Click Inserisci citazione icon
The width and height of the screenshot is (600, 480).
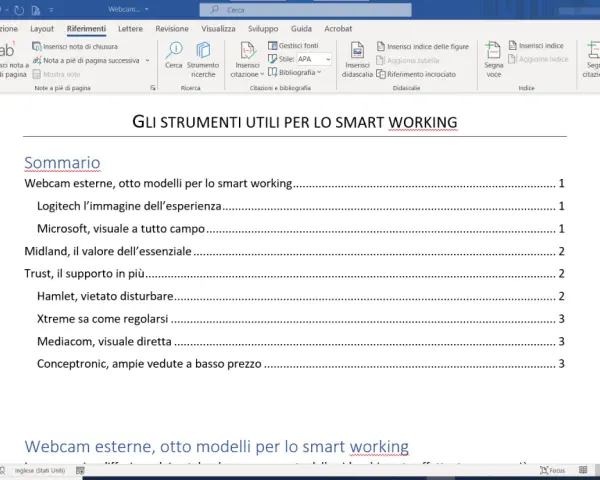pos(248,51)
